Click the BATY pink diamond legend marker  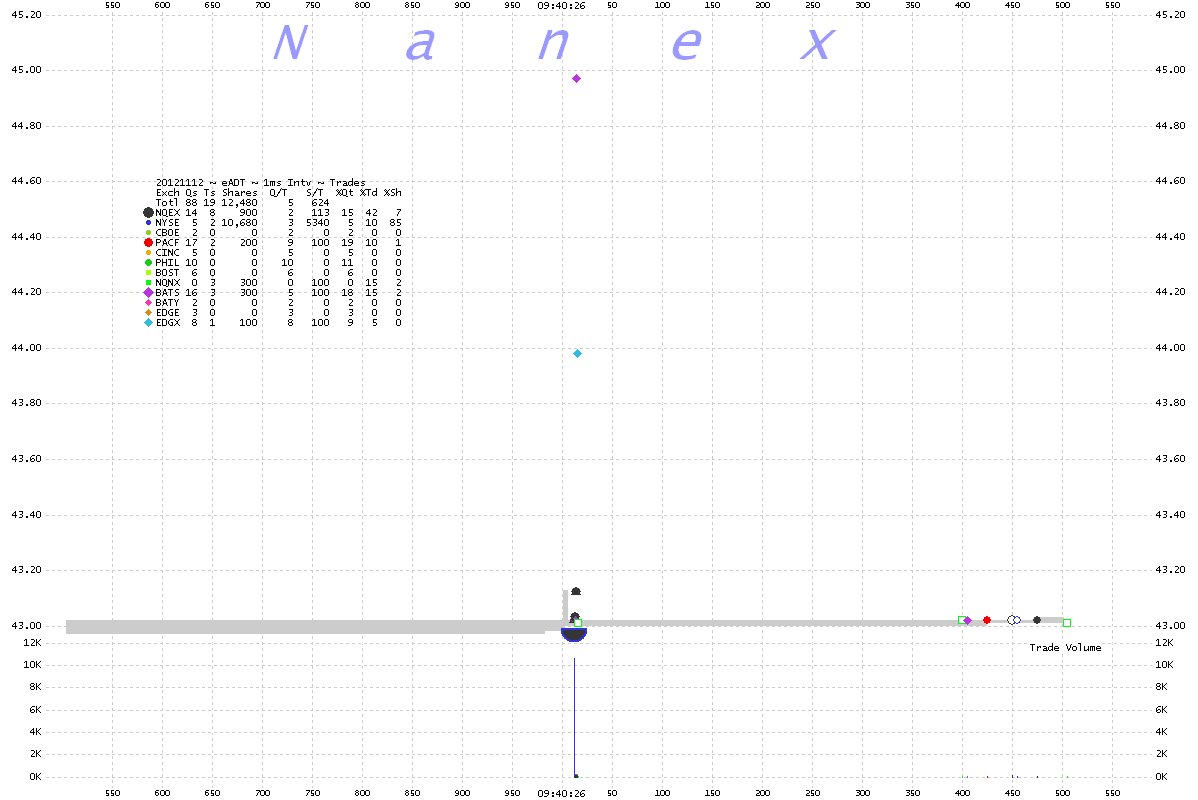148,303
